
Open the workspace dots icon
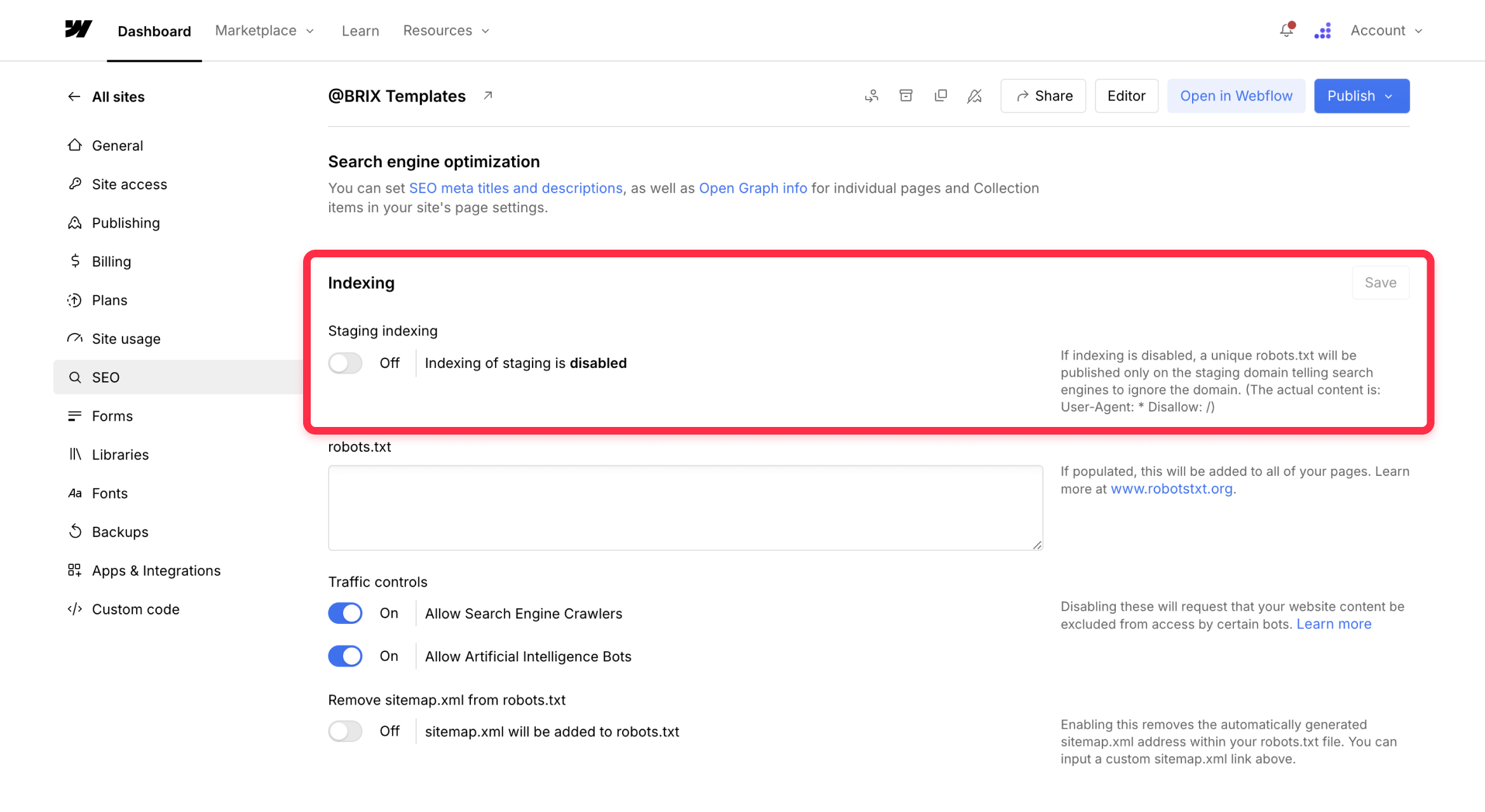pos(1322,30)
